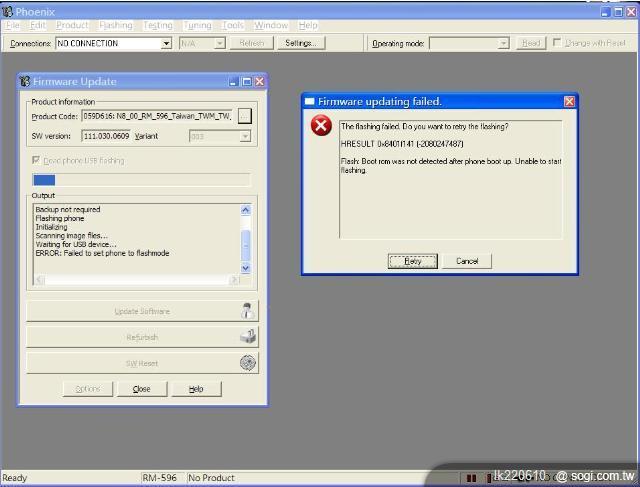640x487 pixels.
Task: Expand the Operating mode dropdown
Action: coord(504,43)
